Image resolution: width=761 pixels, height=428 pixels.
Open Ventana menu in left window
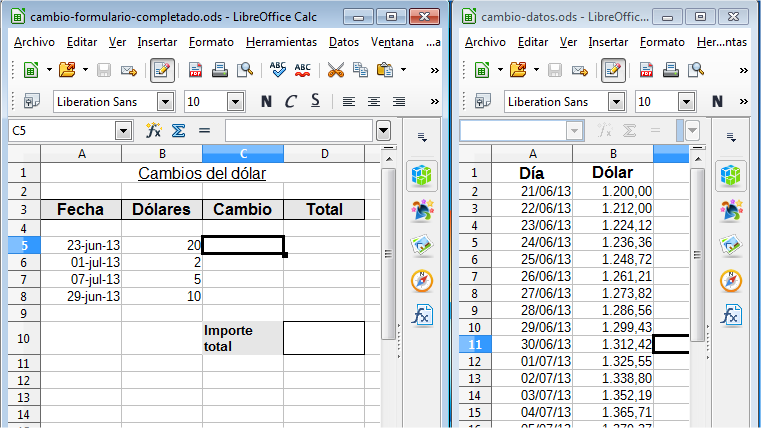(x=392, y=42)
